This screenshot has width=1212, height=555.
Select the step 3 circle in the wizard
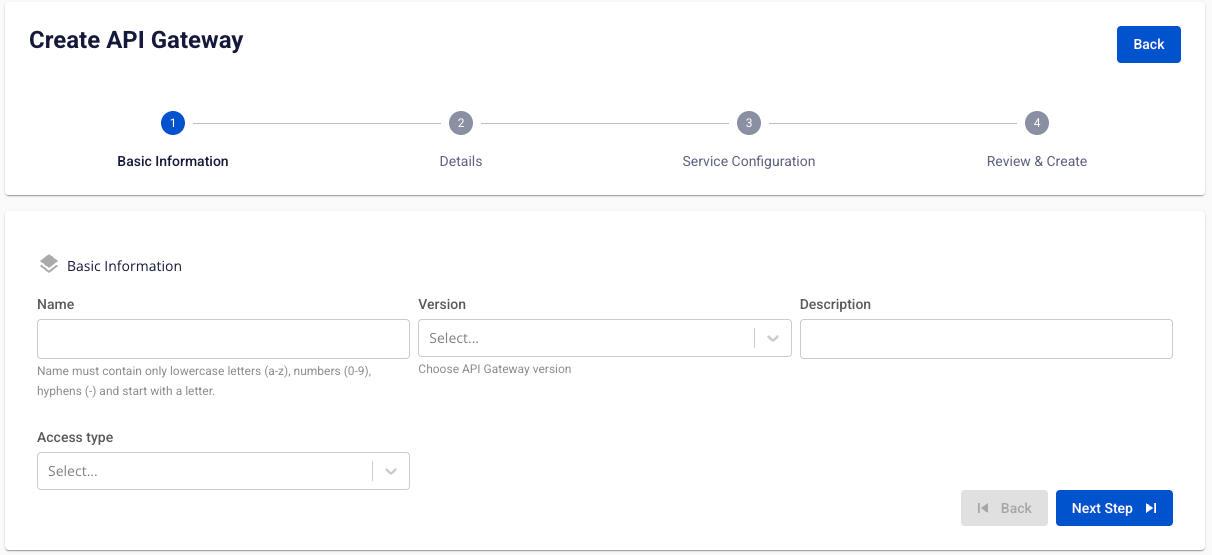click(x=748, y=123)
